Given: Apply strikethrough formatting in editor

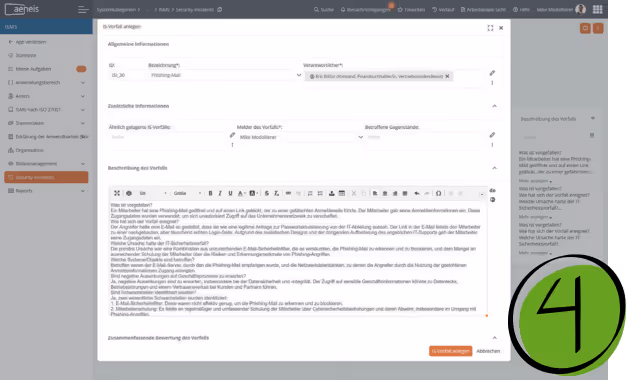Looking at the screenshot, I should point(267,193).
